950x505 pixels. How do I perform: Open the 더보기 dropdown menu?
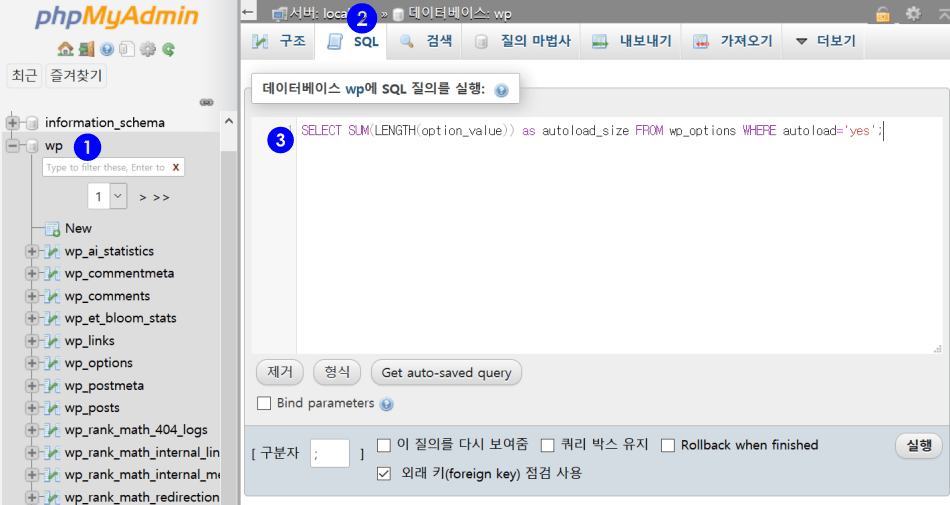pyautogui.click(x=826, y=41)
